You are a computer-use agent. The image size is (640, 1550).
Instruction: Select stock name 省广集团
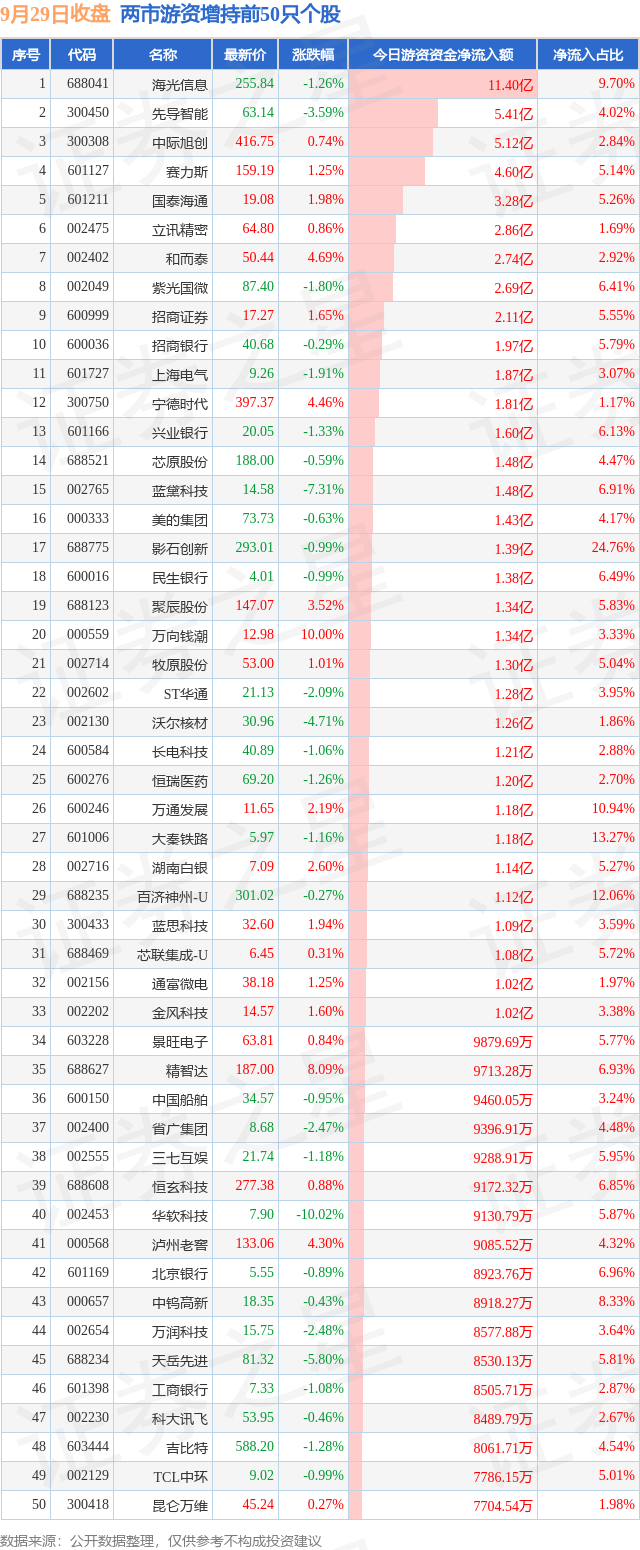[x=180, y=1128]
